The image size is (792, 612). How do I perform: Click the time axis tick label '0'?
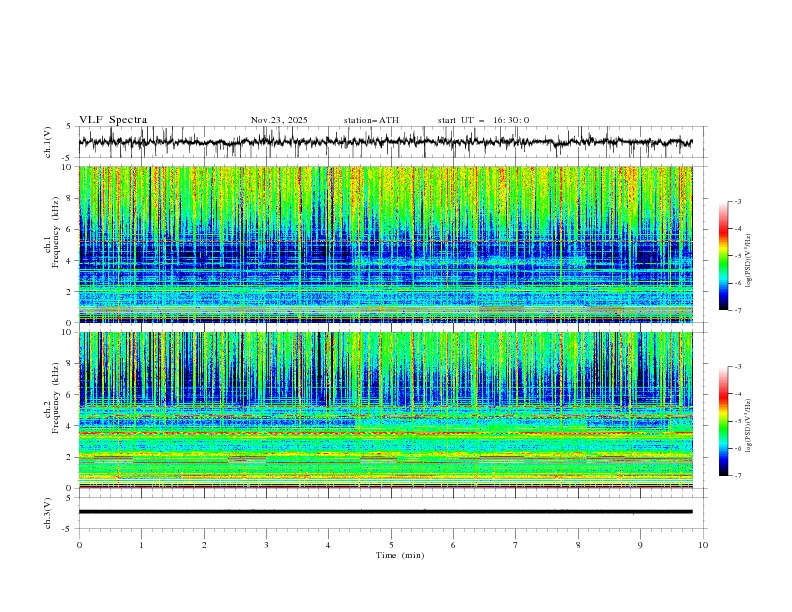point(79,545)
